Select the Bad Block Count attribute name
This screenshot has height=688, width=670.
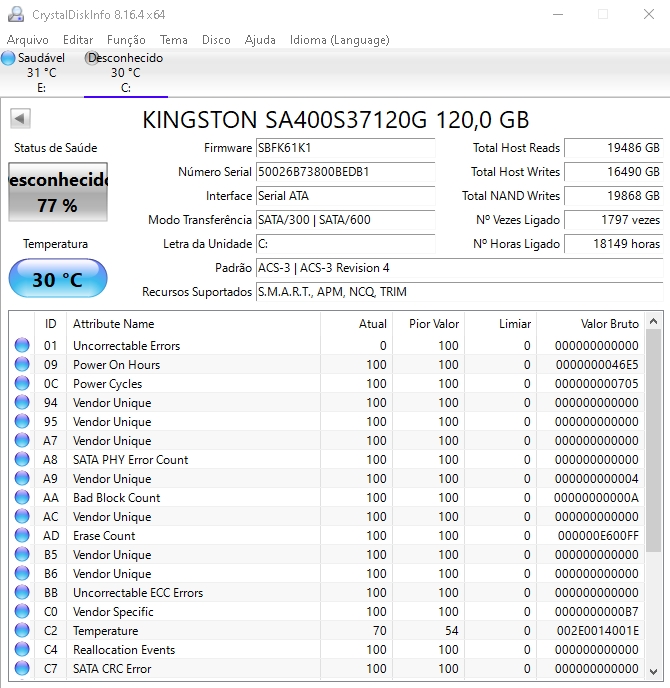pos(116,498)
